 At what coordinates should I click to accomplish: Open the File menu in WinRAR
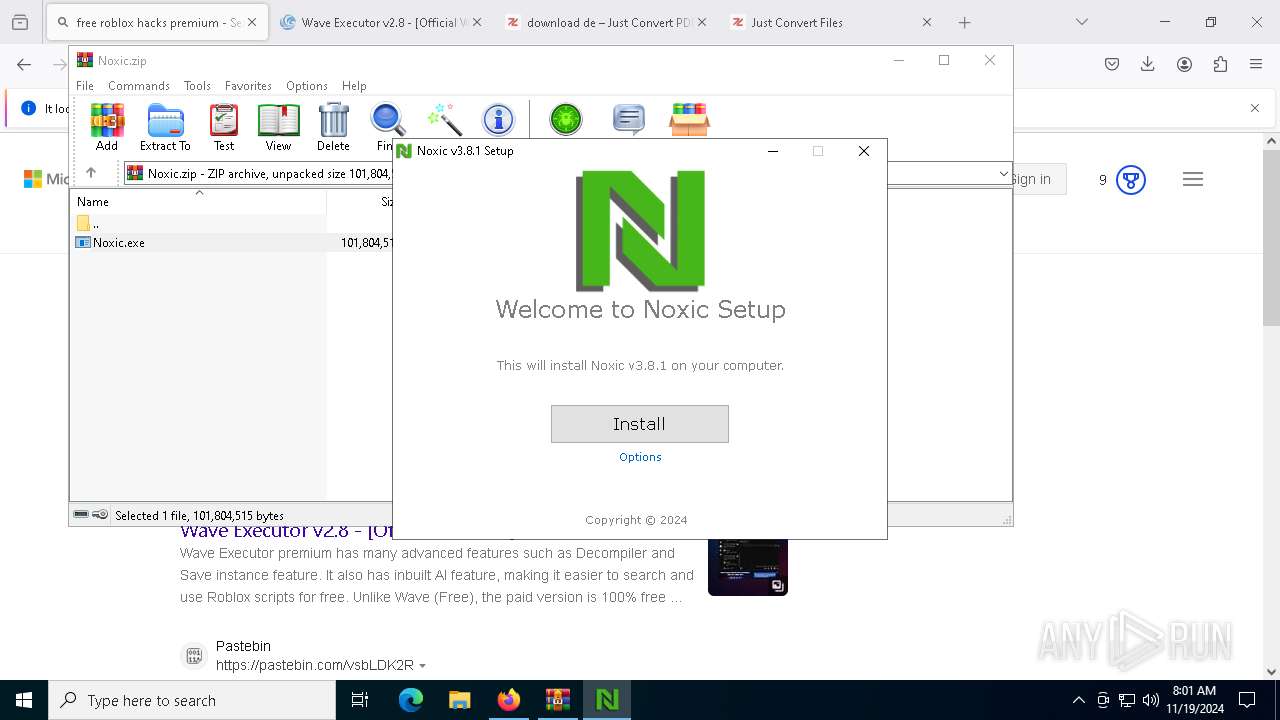click(x=85, y=86)
